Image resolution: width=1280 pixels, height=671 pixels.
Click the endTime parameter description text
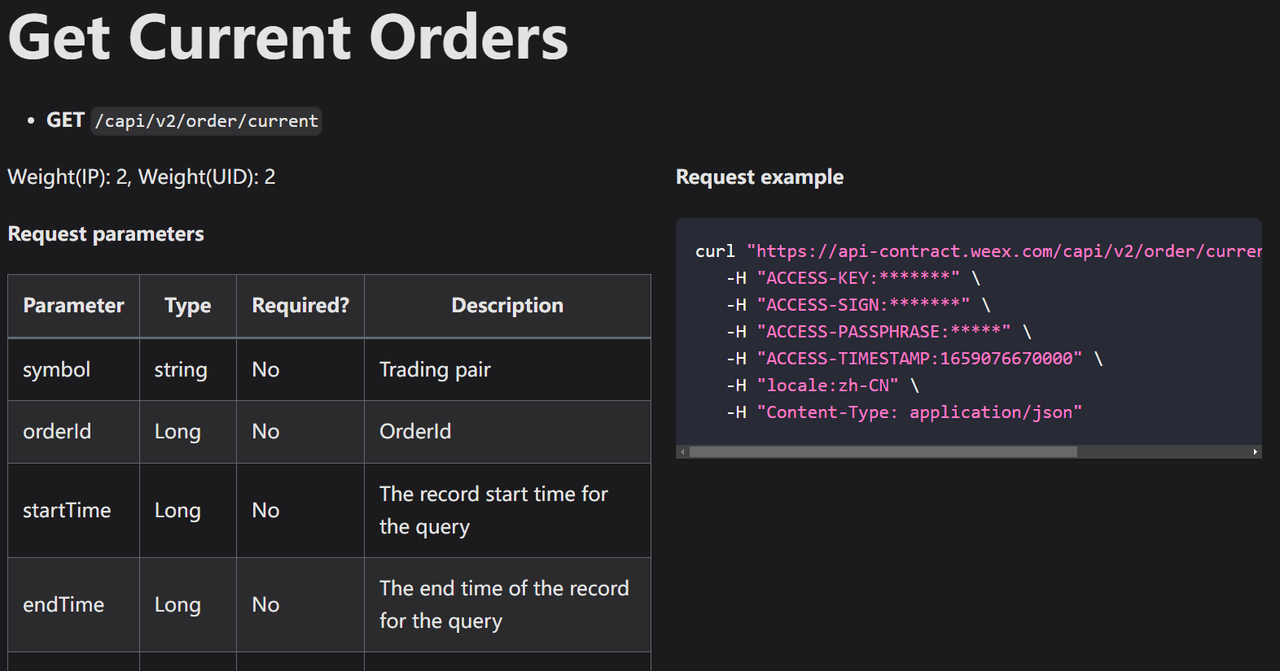(503, 604)
